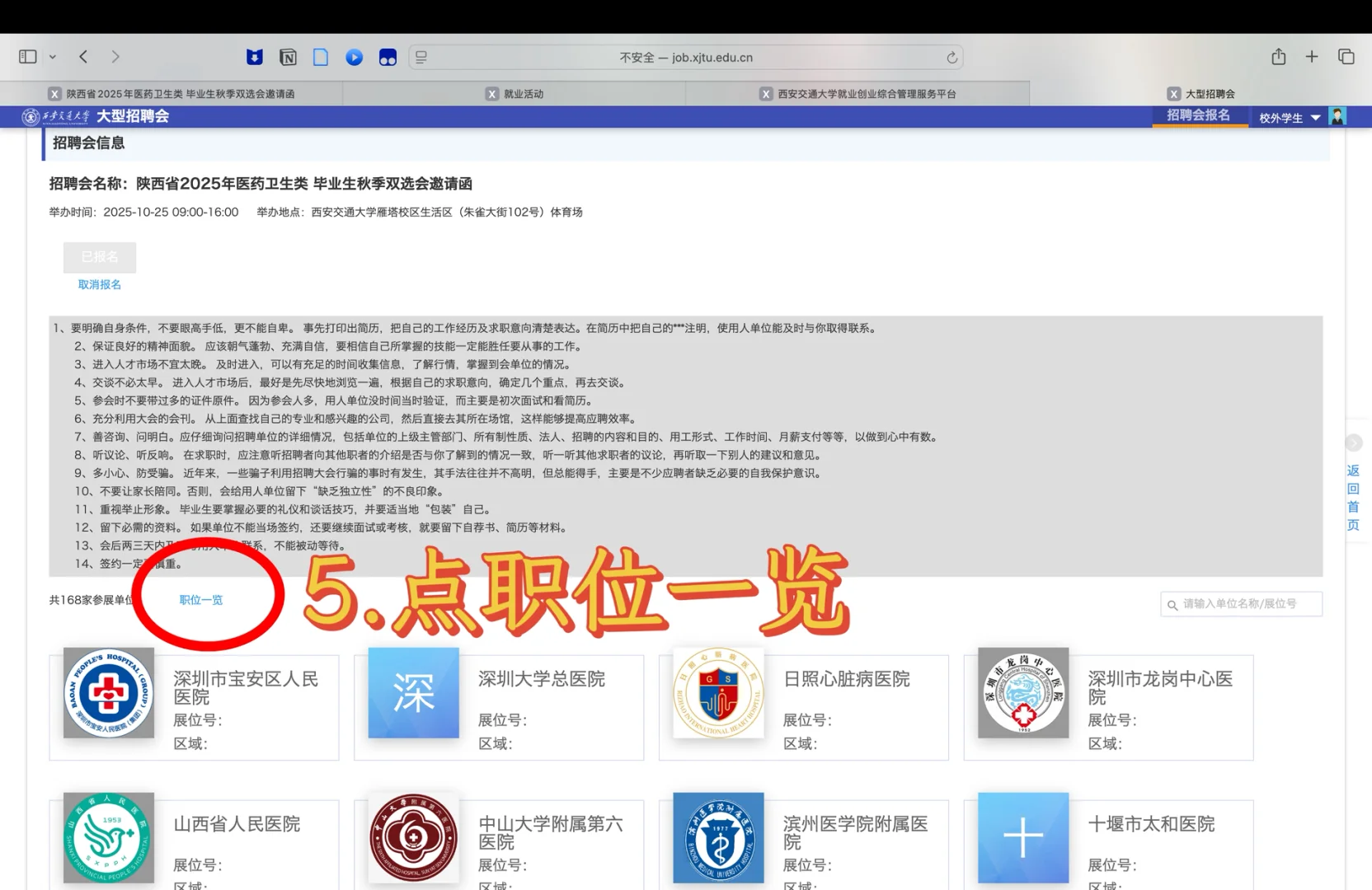Open the 深圳大学总医院 company name
The width and height of the screenshot is (1372, 890).
(x=542, y=679)
